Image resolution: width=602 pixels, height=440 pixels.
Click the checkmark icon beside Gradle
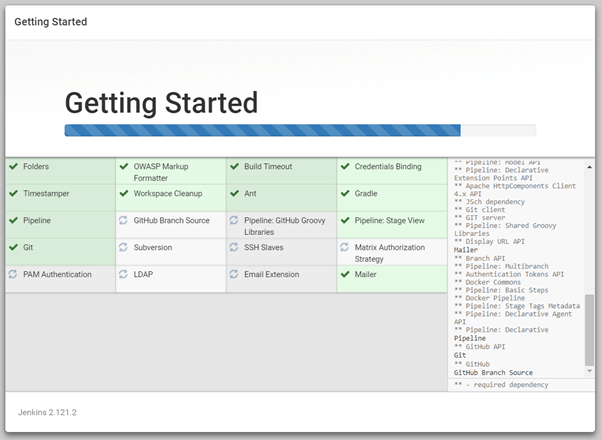tap(344, 194)
